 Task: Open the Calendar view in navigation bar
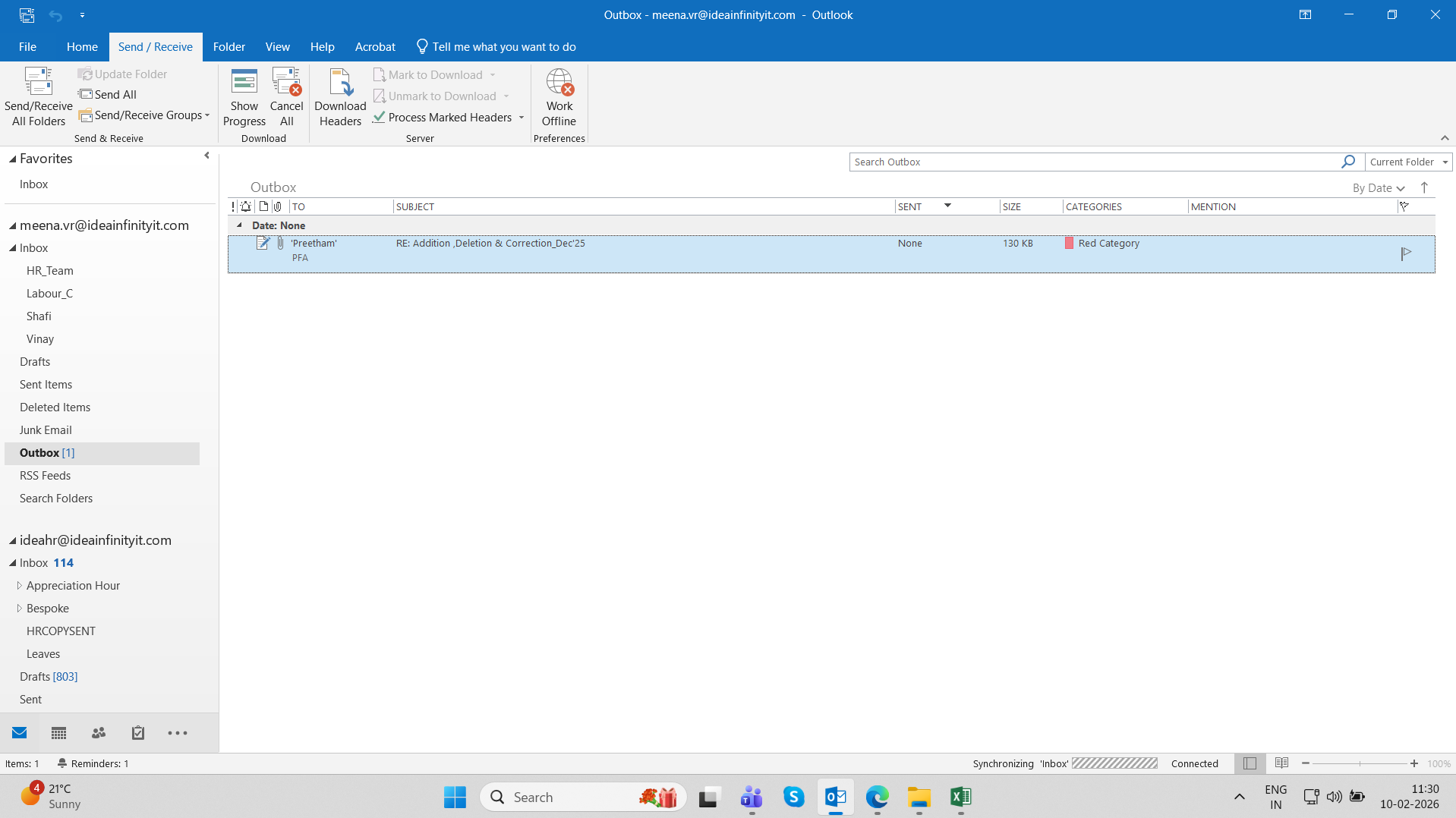coord(58,733)
